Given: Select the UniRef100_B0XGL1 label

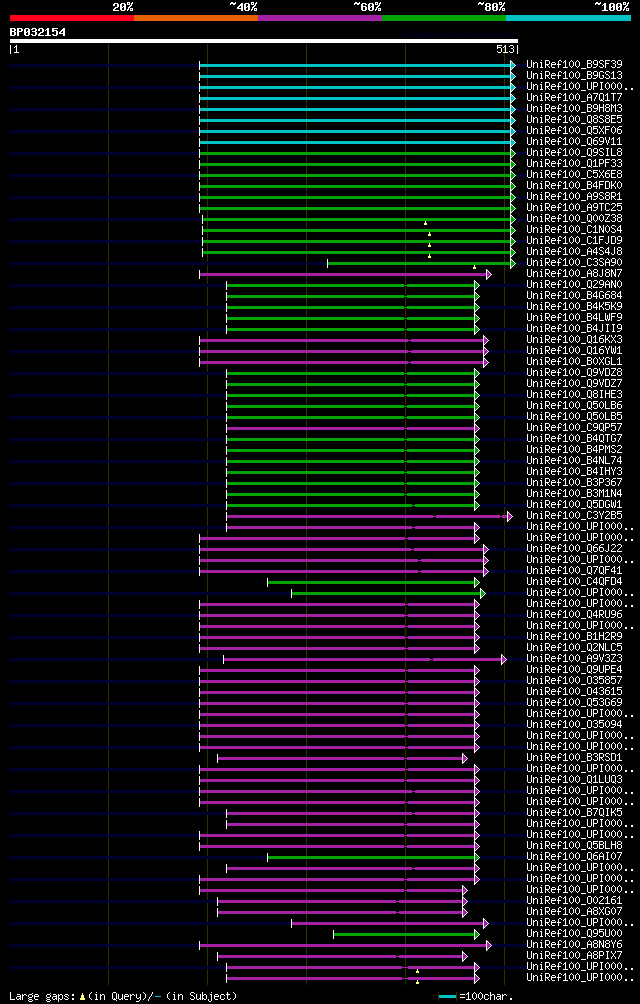Looking at the screenshot, I should [x=574, y=361].
